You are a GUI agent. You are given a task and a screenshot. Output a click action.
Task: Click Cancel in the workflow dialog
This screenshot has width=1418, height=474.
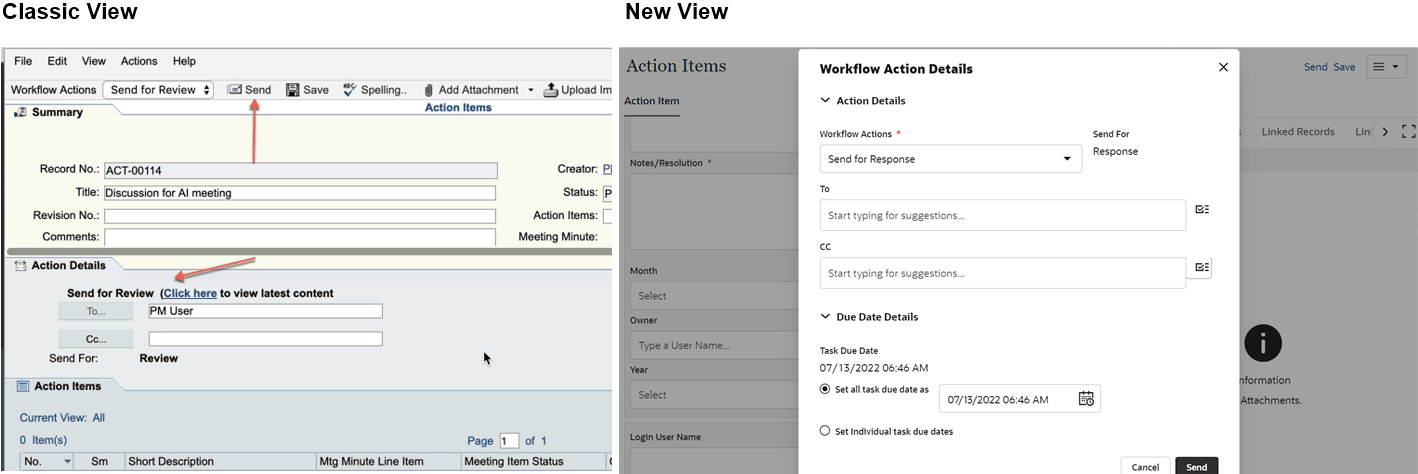[x=1145, y=467]
